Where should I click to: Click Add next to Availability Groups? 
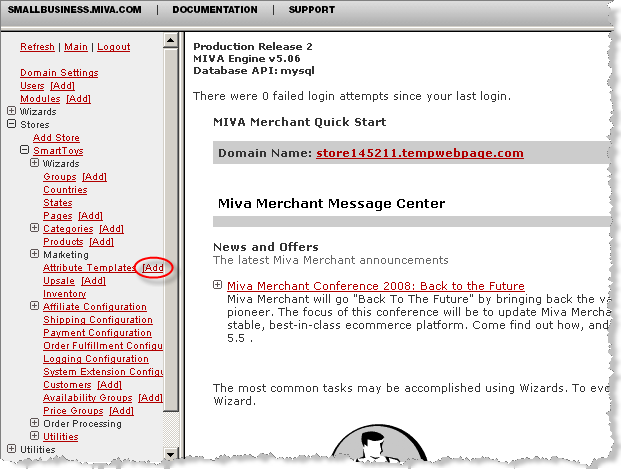[150, 398]
